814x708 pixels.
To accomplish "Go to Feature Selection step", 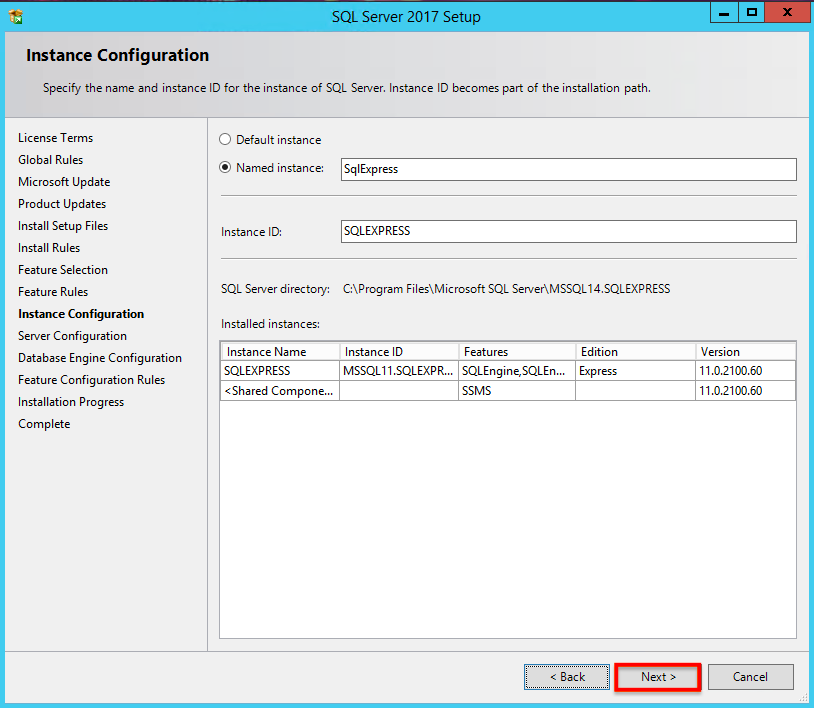I will pos(63,270).
